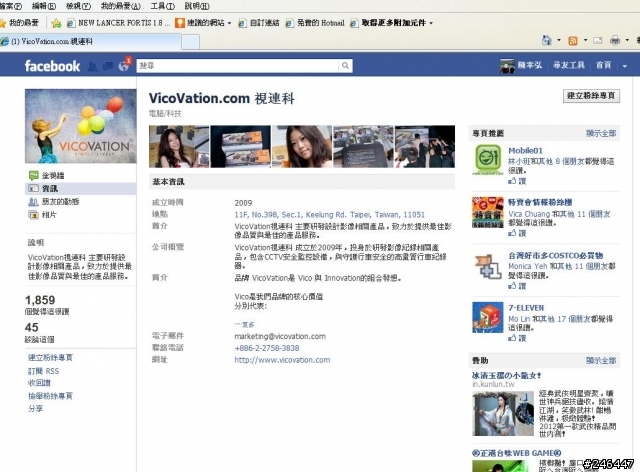Image resolution: width=640 pixels, height=472 pixels.
Task: Click the search magnifier button
Action: coord(345,65)
